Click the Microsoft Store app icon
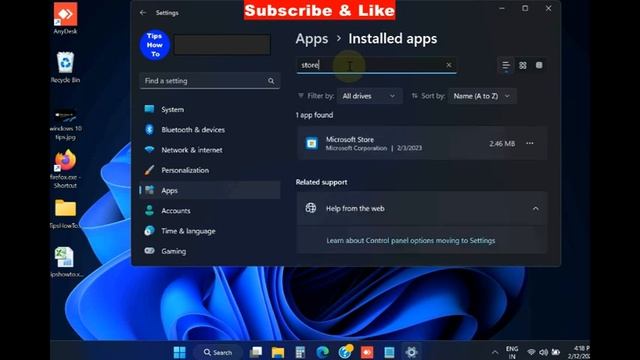Image resolution: width=640 pixels, height=360 pixels. click(x=311, y=143)
